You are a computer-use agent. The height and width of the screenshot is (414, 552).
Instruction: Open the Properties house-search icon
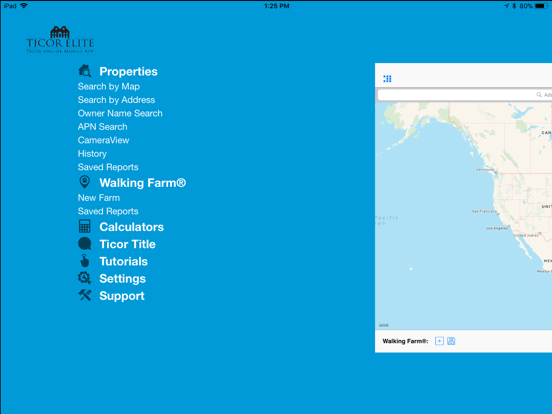tap(84, 71)
